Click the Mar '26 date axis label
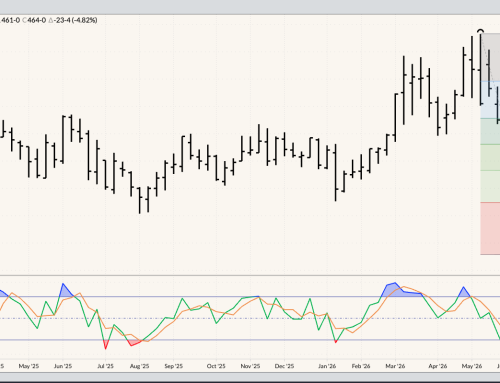This screenshot has height=383, width=500. (x=395, y=366)
